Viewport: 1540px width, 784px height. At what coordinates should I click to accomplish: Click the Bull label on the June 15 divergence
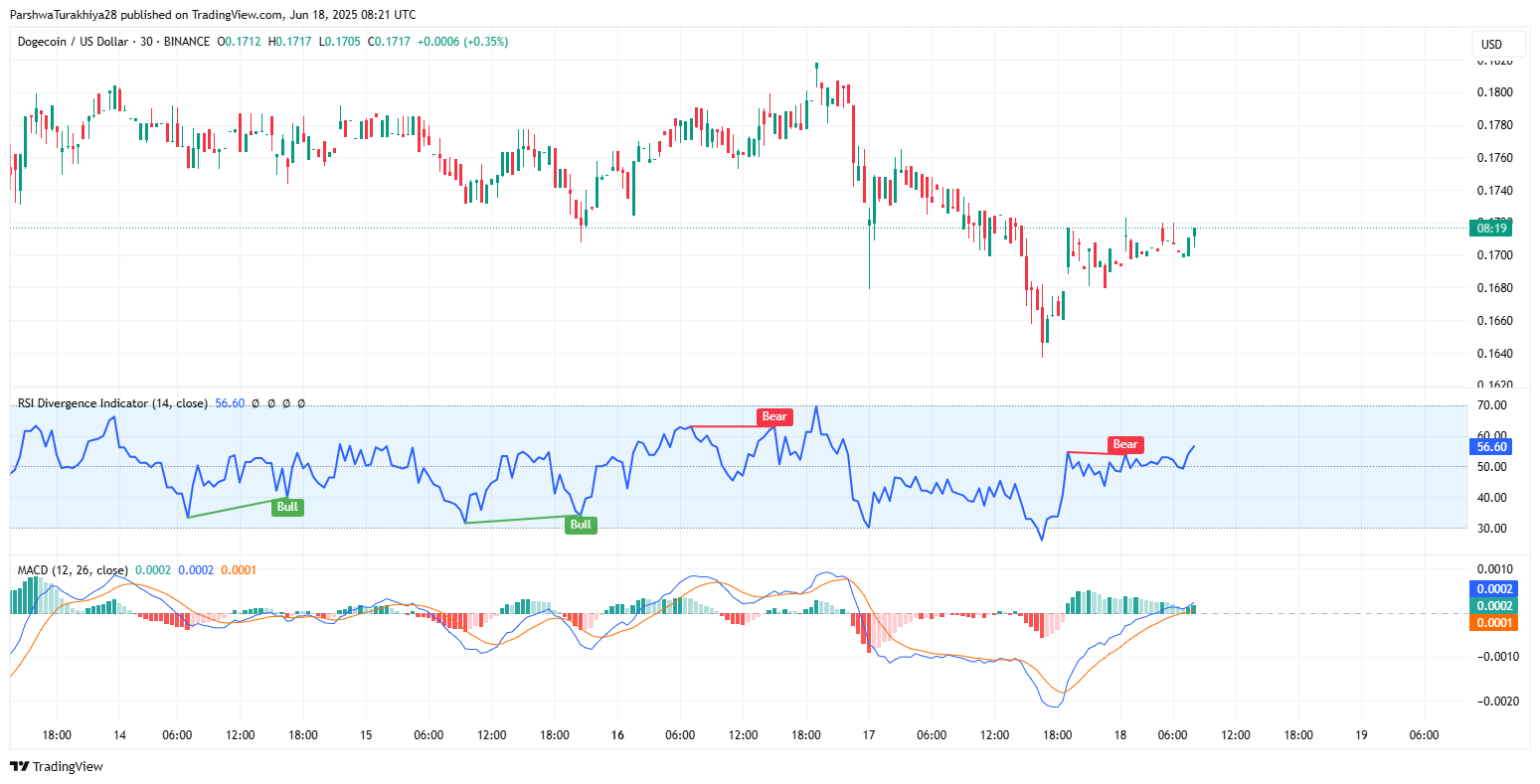[x=581, y=525]
